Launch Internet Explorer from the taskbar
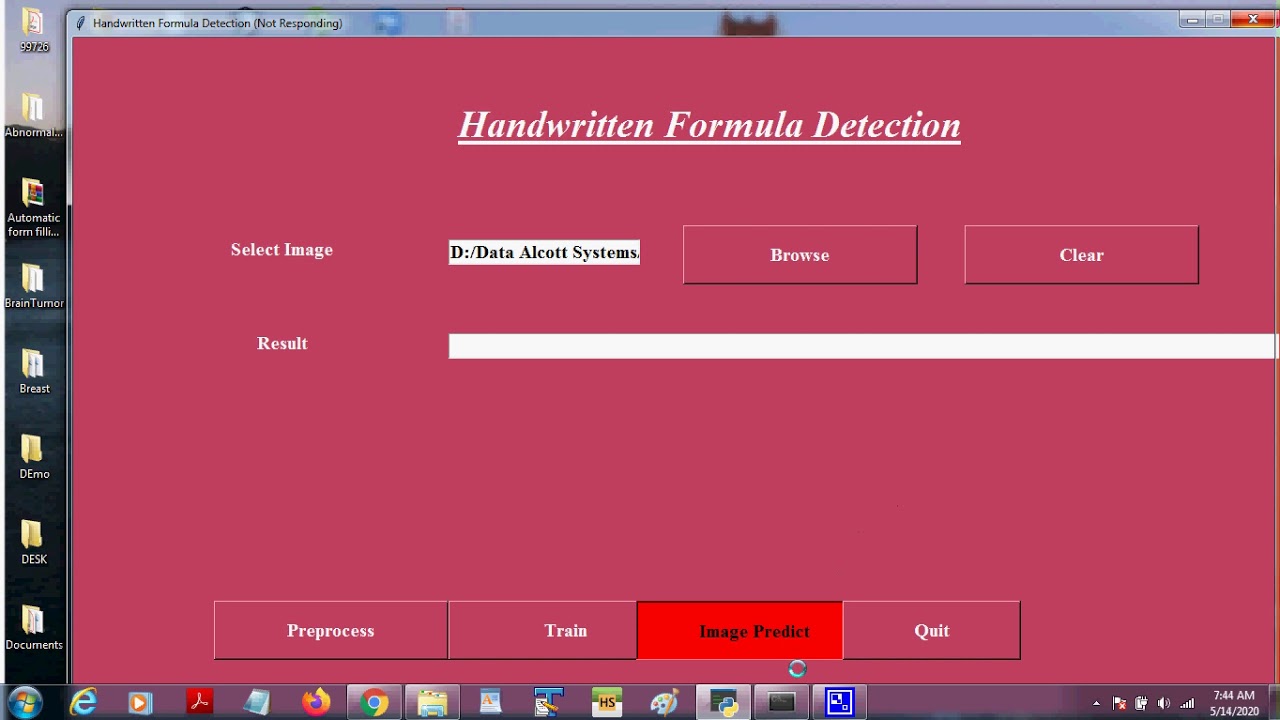1280x720 pixels. click(x=83, y=703)
